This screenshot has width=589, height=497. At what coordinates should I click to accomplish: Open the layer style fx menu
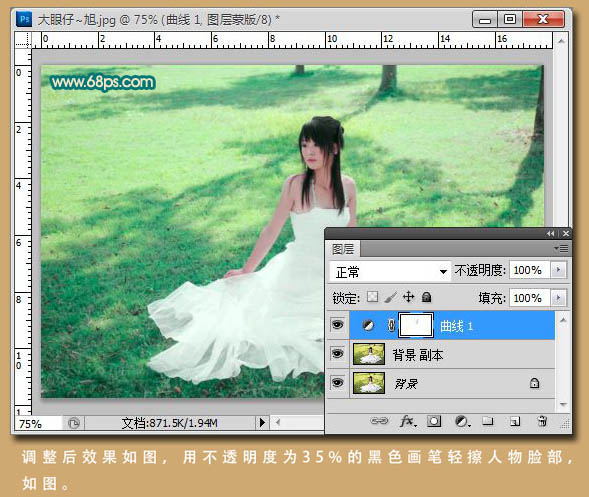click(x=408, y=421)
